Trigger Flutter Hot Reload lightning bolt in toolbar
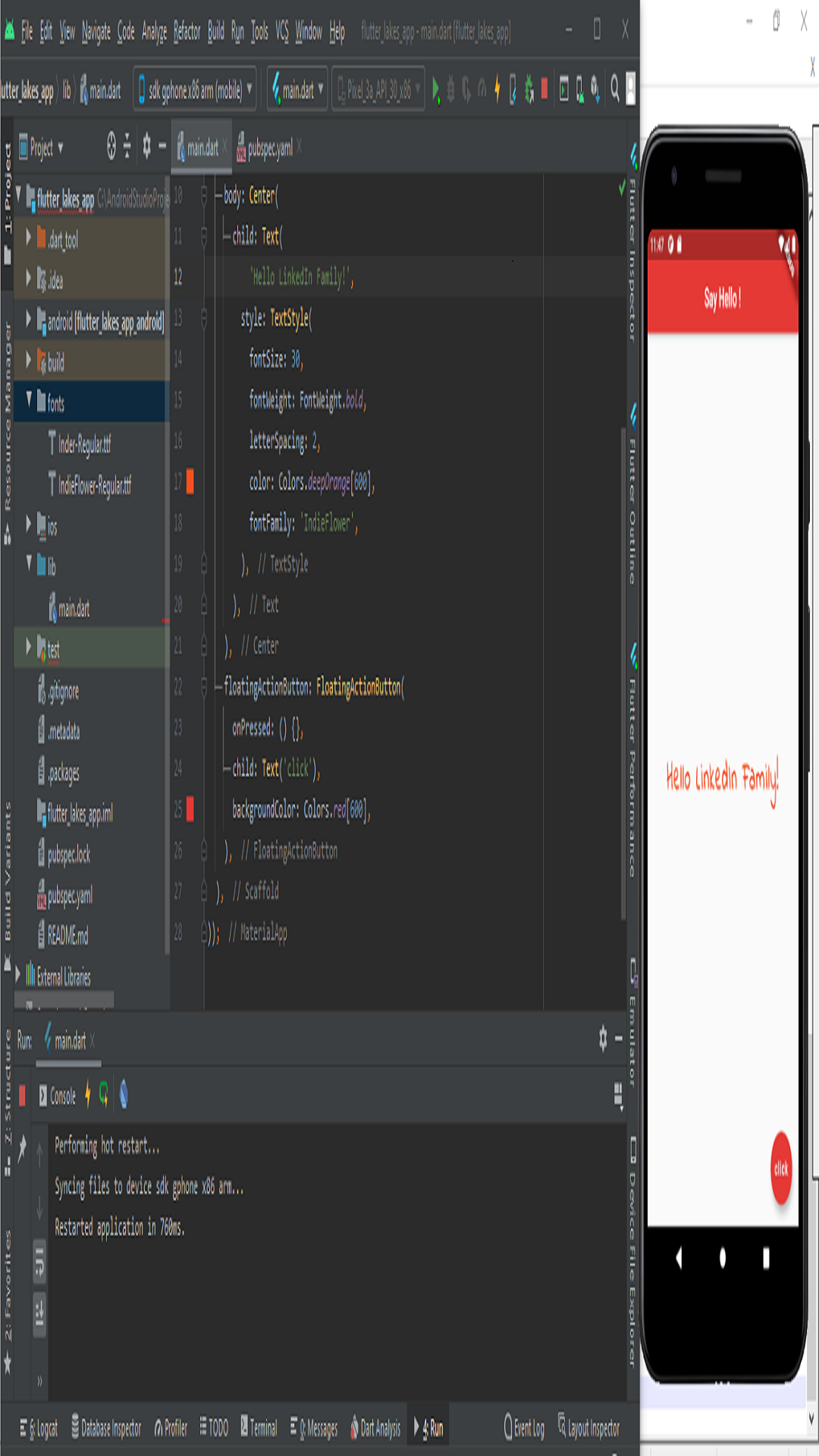Screen dimensions: 819x1456 coord(497,88)
